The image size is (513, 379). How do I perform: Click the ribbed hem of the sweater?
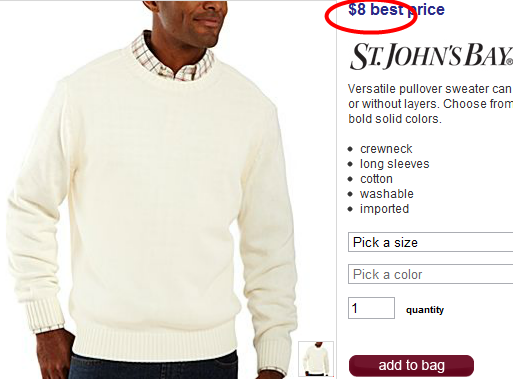pyautogui.click(x=155, y=340)
